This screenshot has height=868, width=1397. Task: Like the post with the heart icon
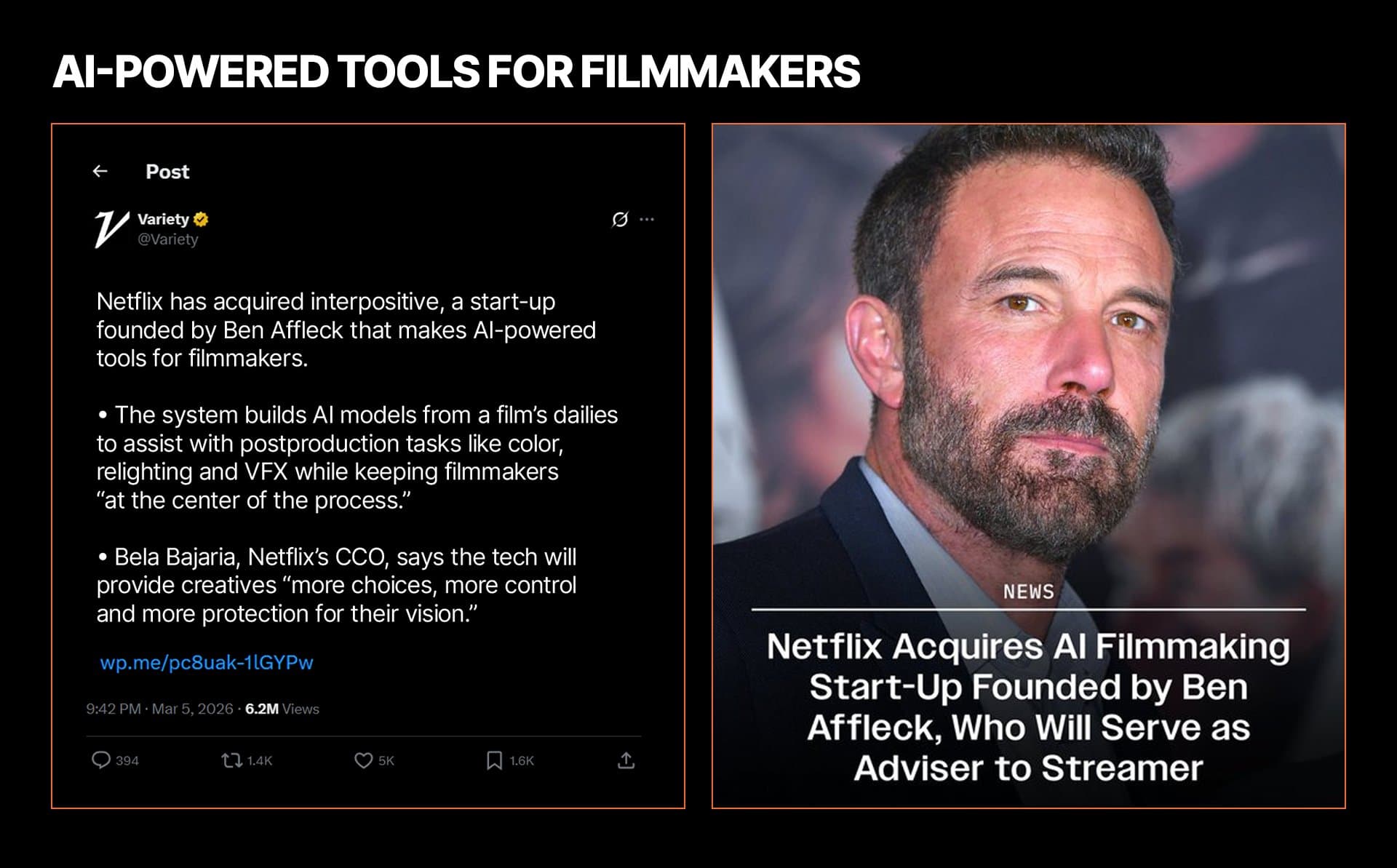(x=363, y=760)
